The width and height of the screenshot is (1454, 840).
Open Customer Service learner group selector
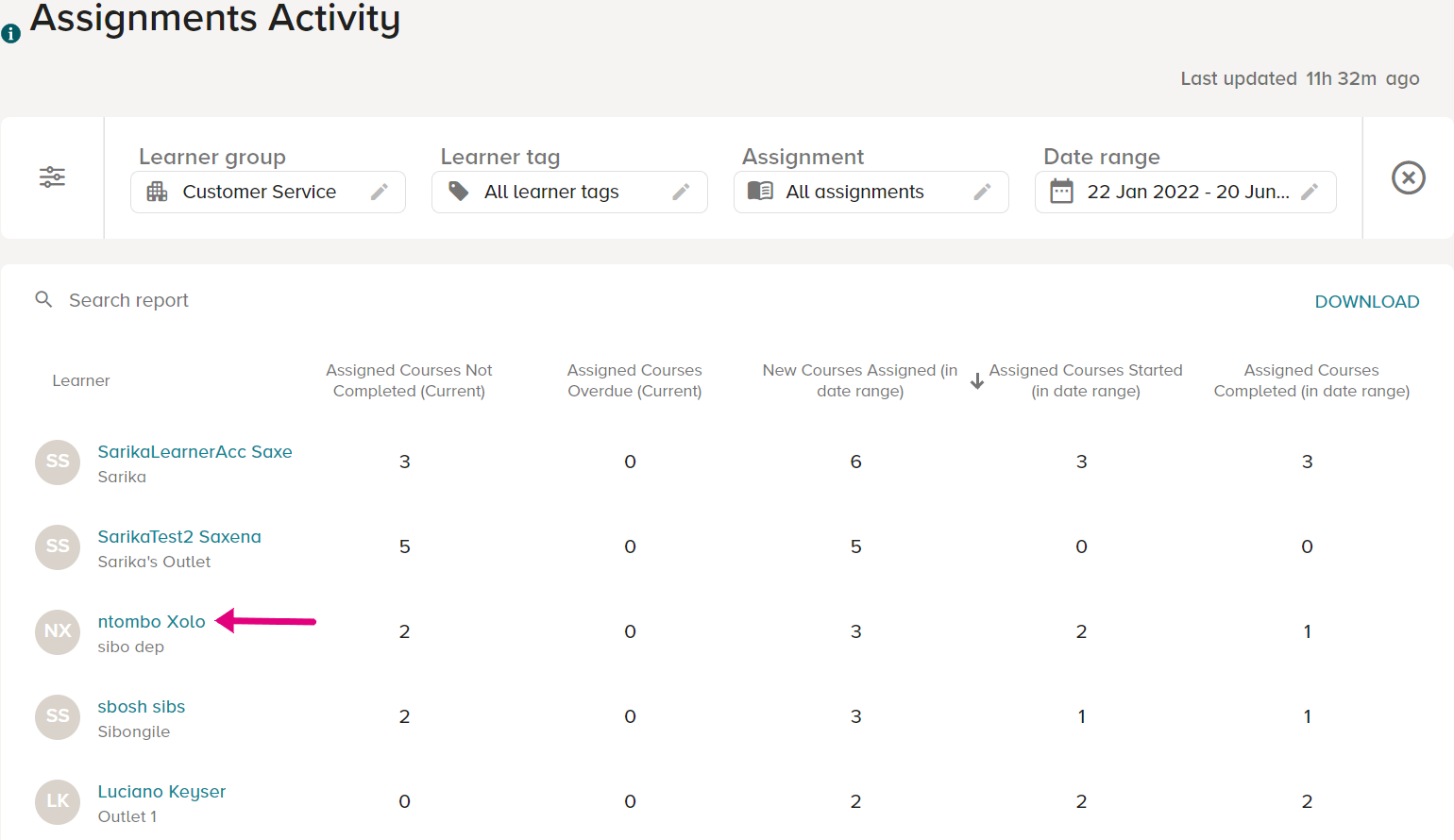(x=268, y=192)
